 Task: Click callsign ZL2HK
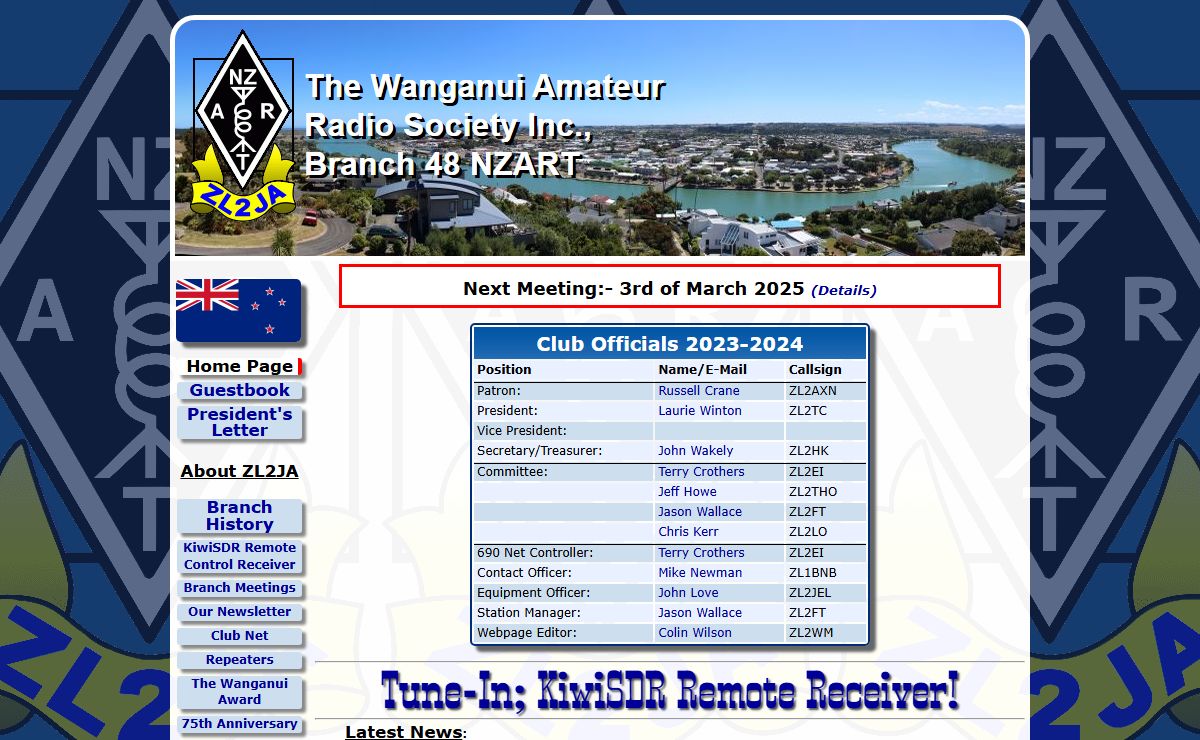pyautogui.click(x=809, y=451)
